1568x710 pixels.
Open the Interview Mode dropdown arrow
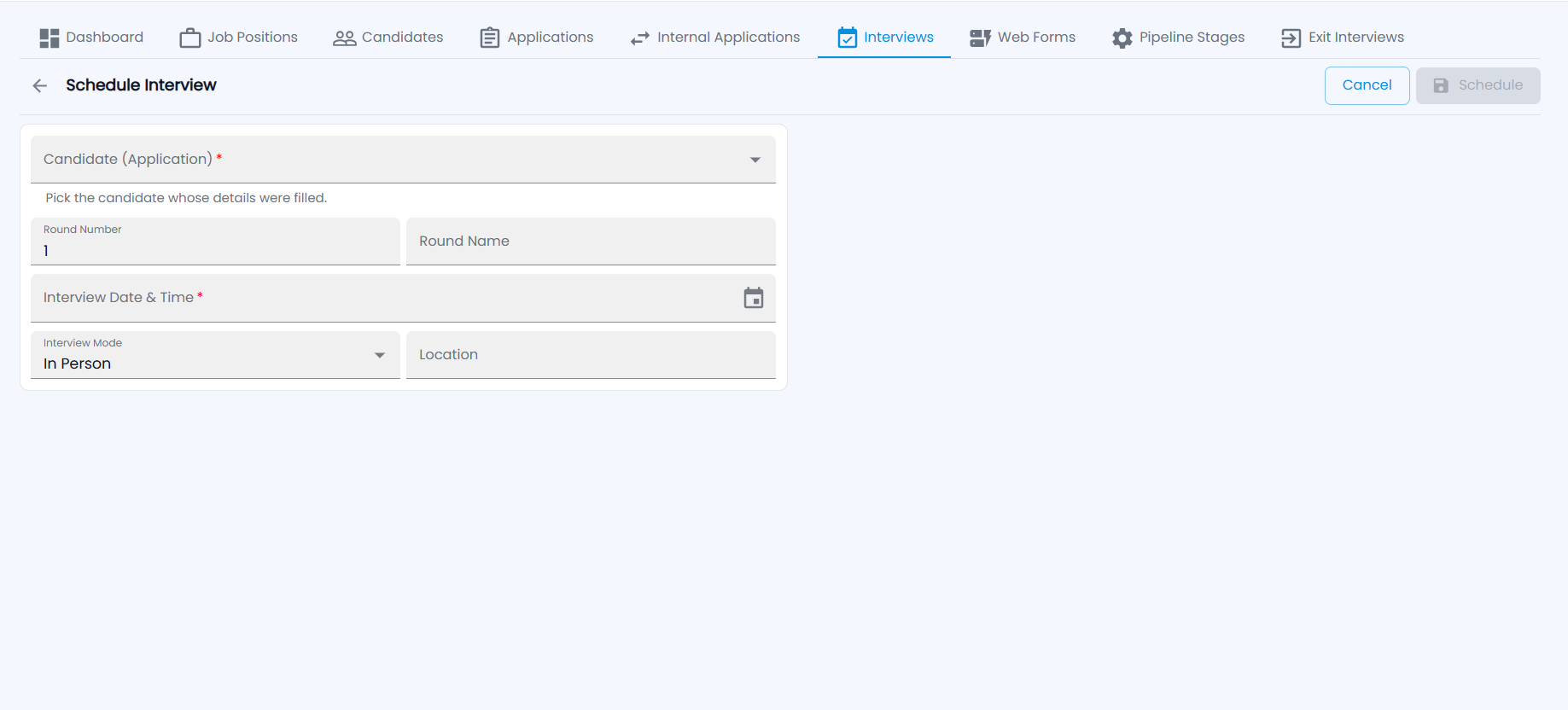(380, 355)
